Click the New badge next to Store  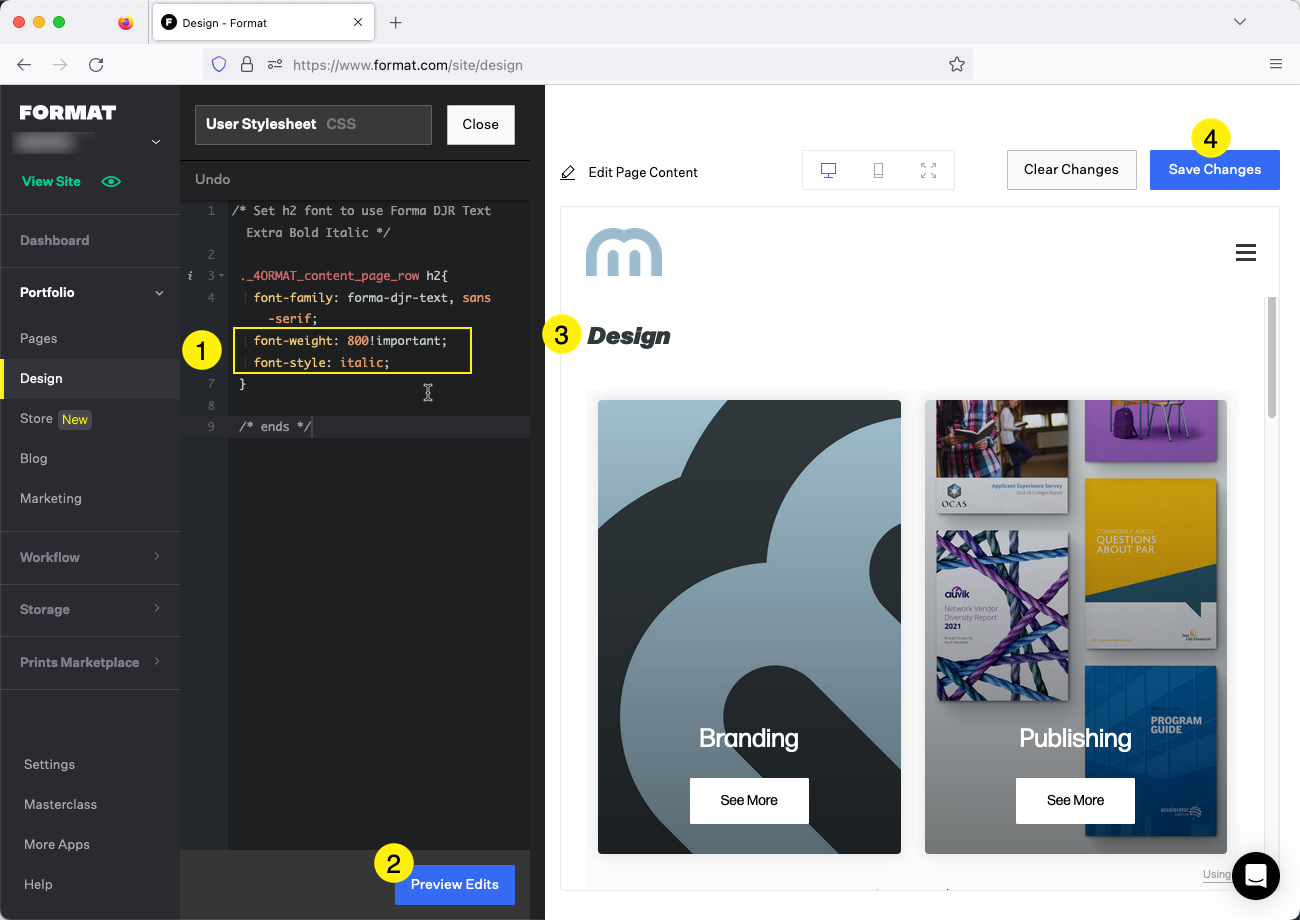[75, 419]
